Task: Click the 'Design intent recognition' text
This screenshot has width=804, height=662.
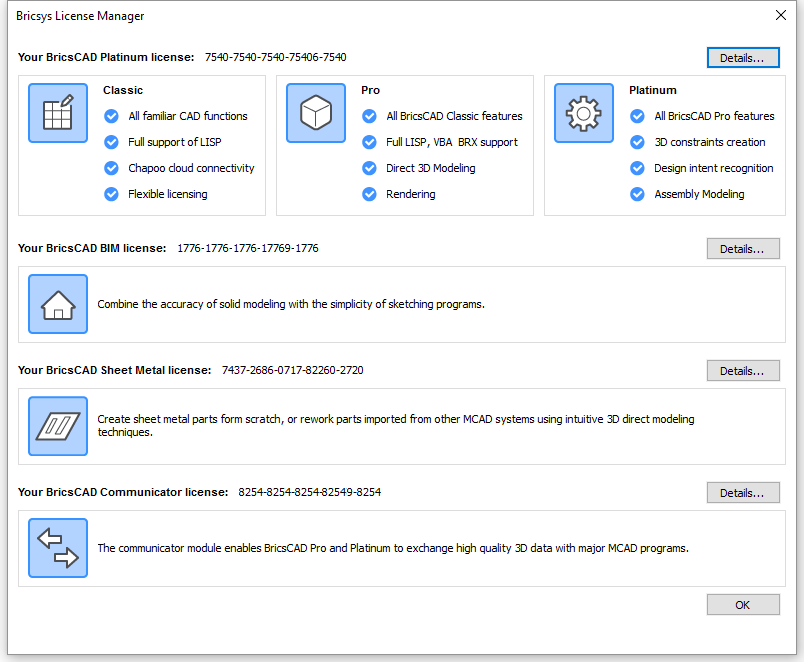Action: pos(714,168)
